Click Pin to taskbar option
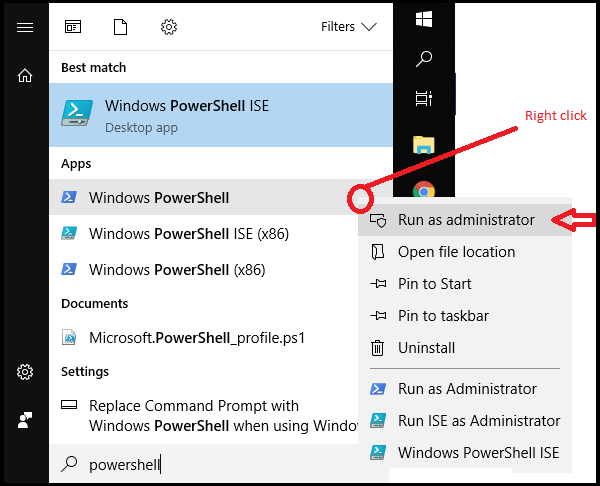 pos(443,316)
